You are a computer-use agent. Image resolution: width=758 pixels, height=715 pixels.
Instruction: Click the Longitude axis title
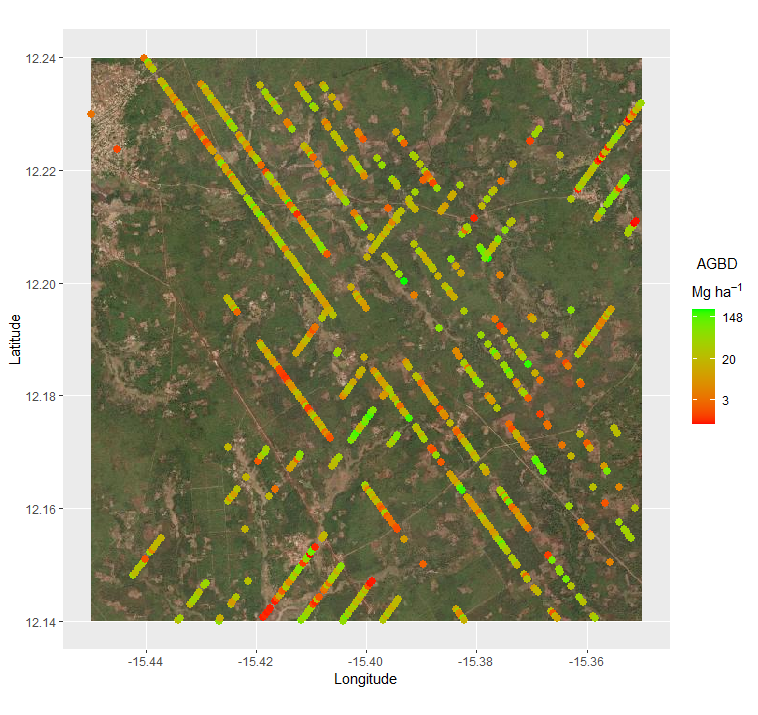click(x=366, y=679)
